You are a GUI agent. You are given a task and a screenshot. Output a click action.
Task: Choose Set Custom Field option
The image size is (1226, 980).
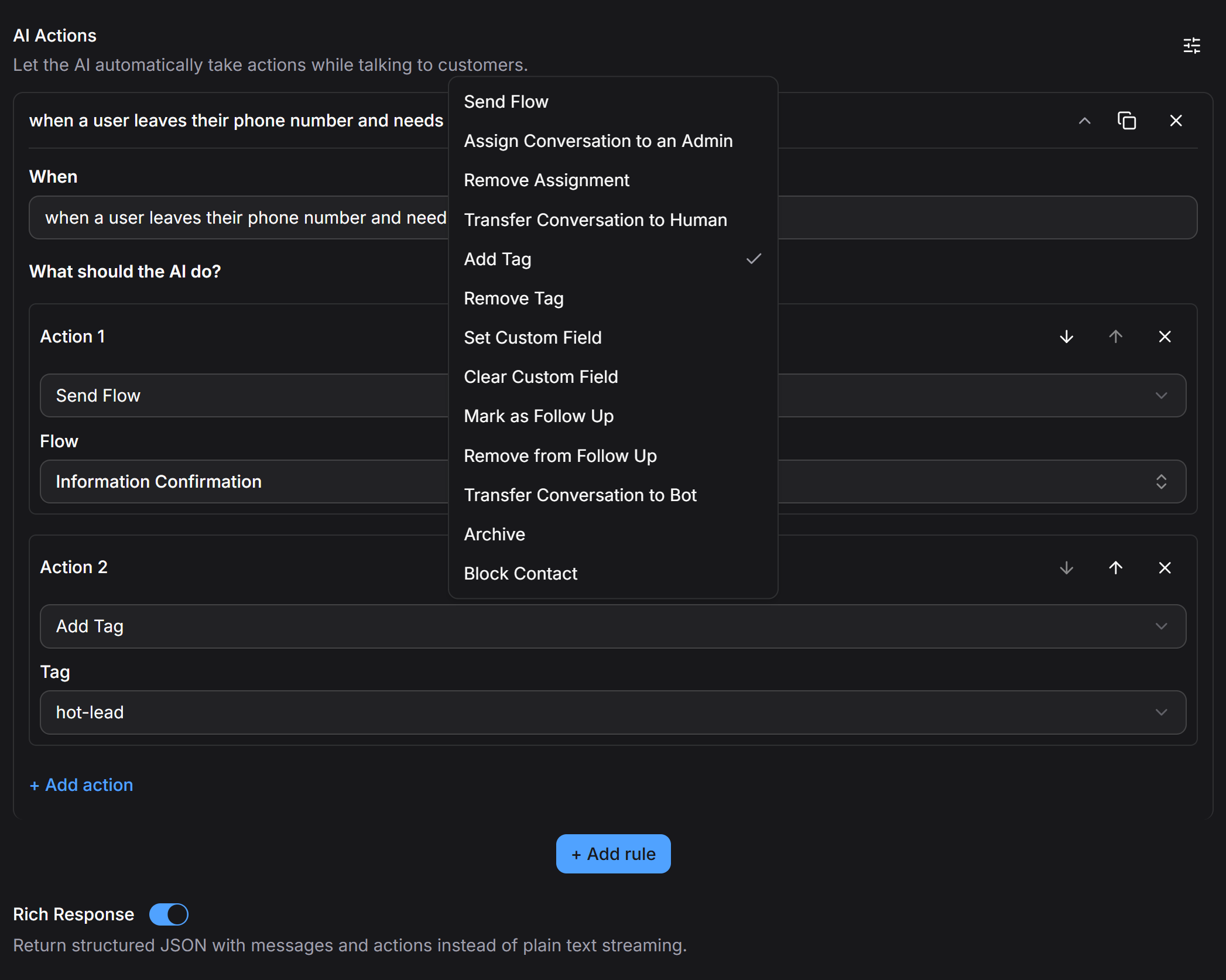click(x=613, y=337)
